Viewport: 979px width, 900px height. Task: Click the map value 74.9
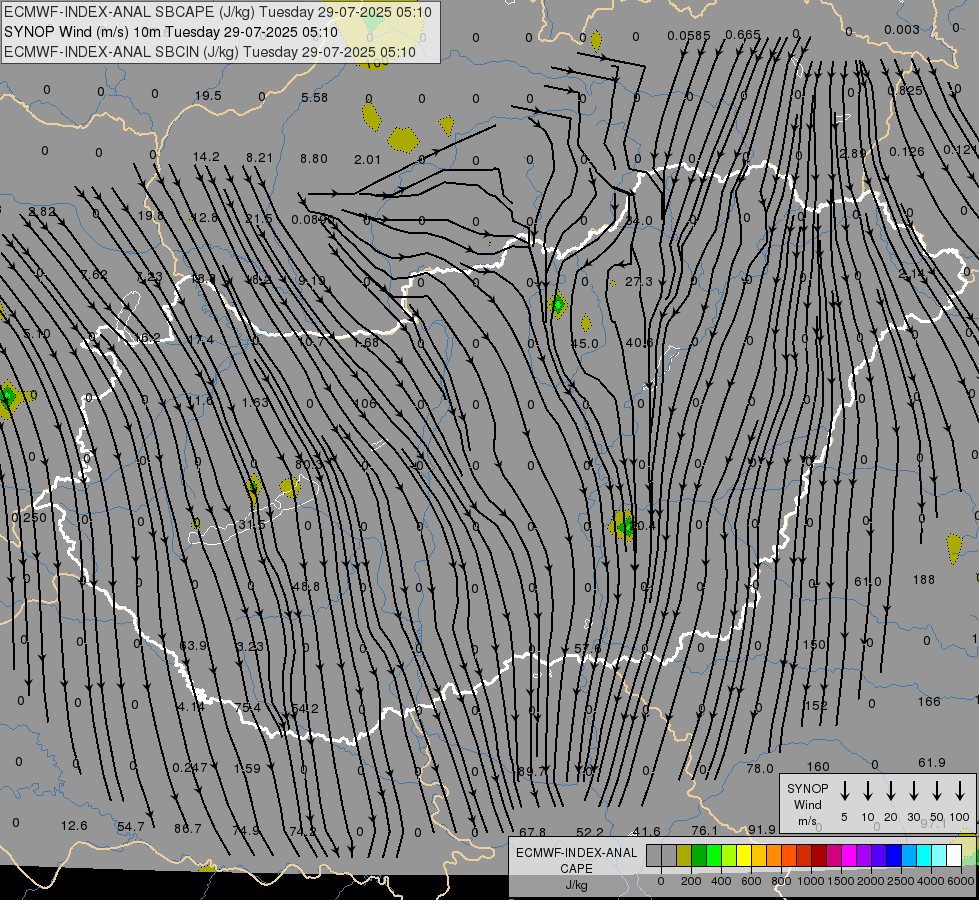[x=246, y=831]
